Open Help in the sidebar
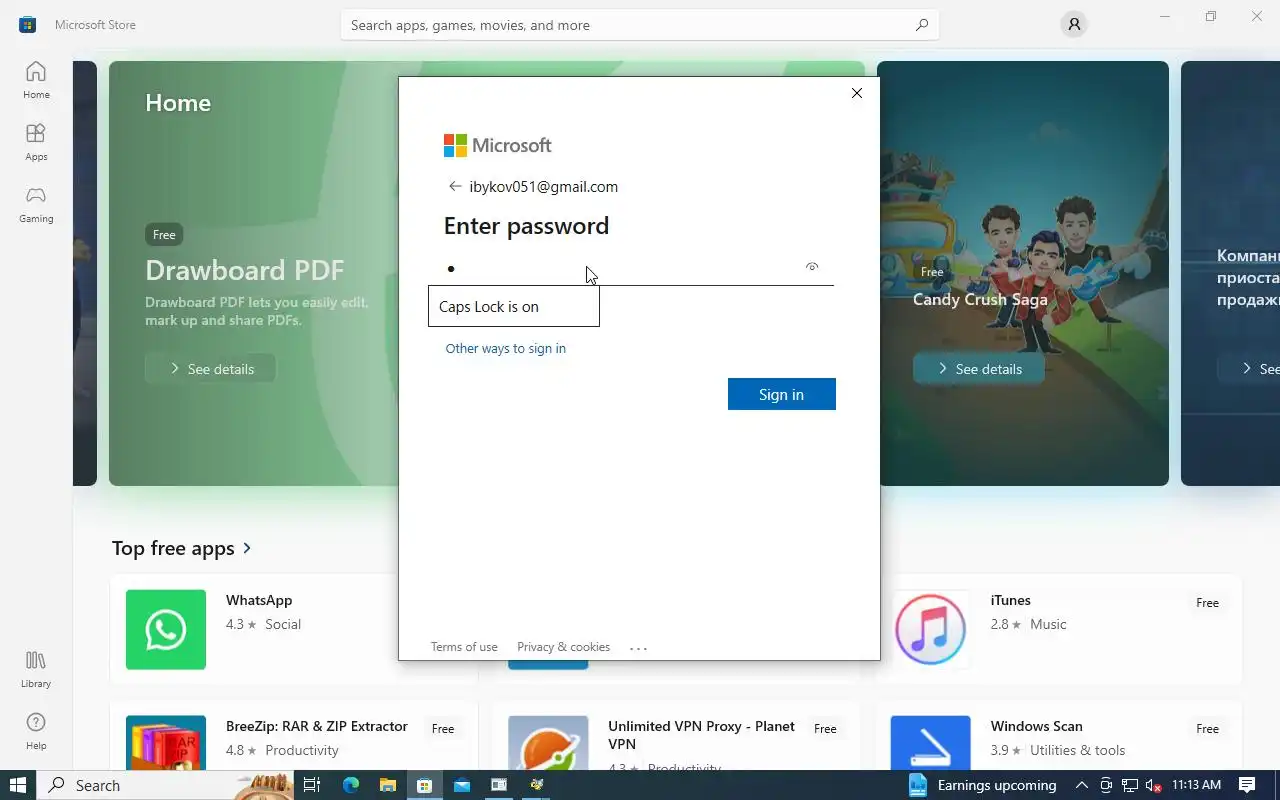The width and height of the screenshot is (1280, 800). tap(36, 731)
